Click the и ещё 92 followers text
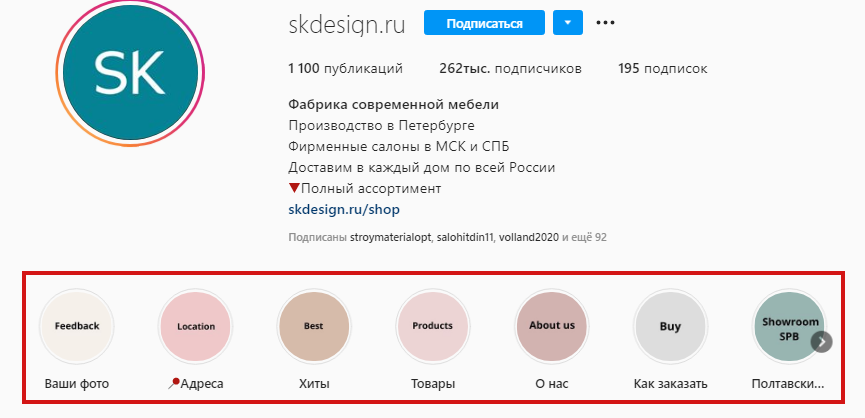 click(x=585, y=238)
